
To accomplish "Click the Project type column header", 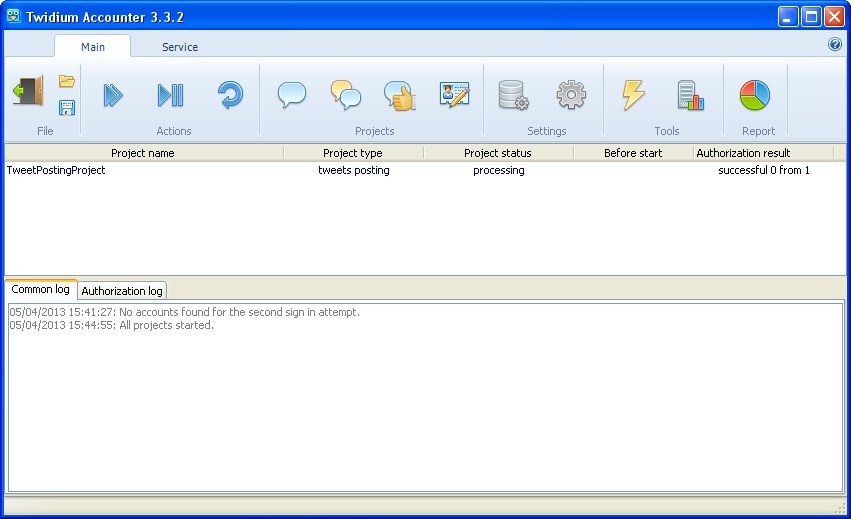I will pos(353,153).
